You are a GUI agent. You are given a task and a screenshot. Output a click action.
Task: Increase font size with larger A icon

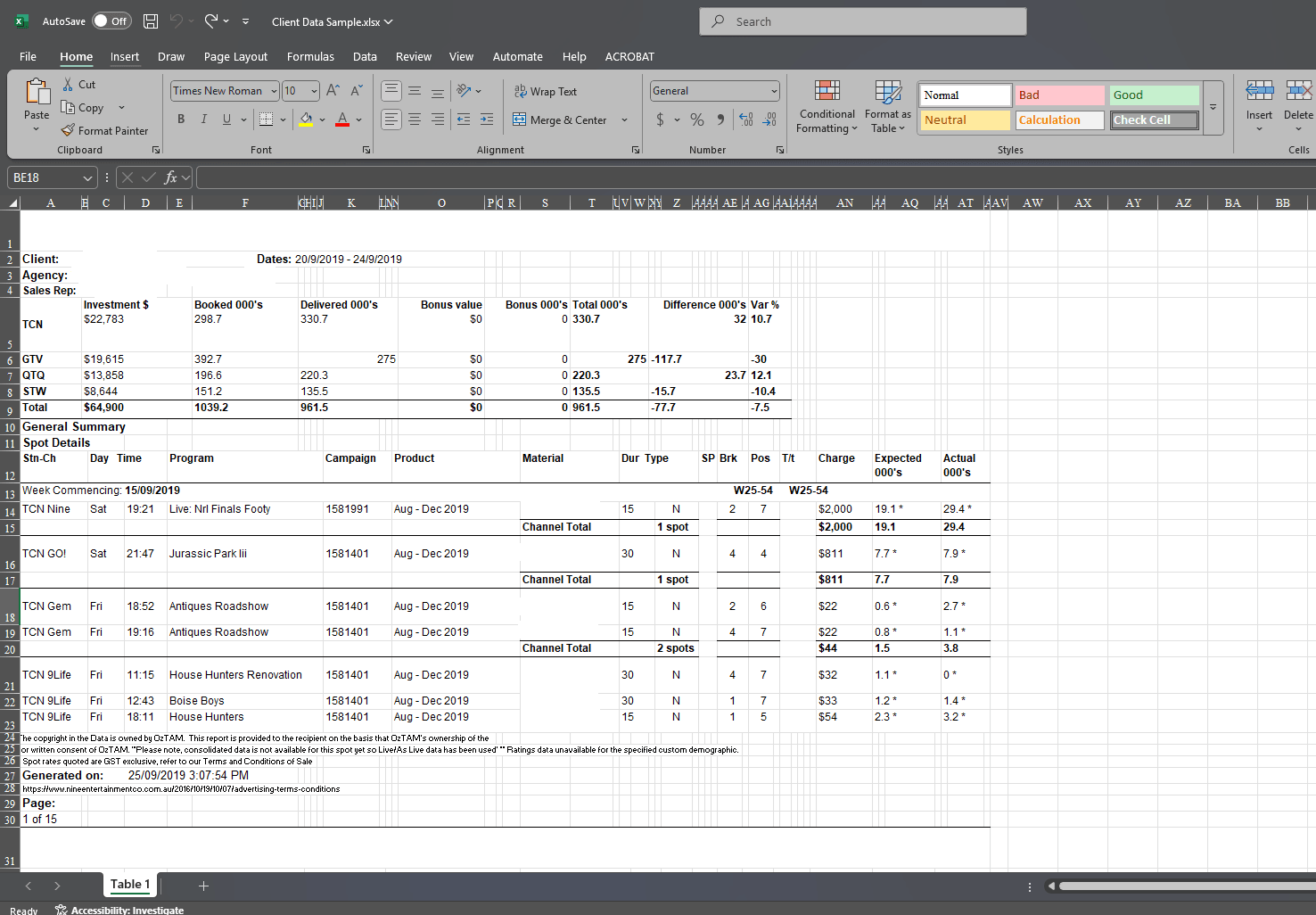pos(333,90)
